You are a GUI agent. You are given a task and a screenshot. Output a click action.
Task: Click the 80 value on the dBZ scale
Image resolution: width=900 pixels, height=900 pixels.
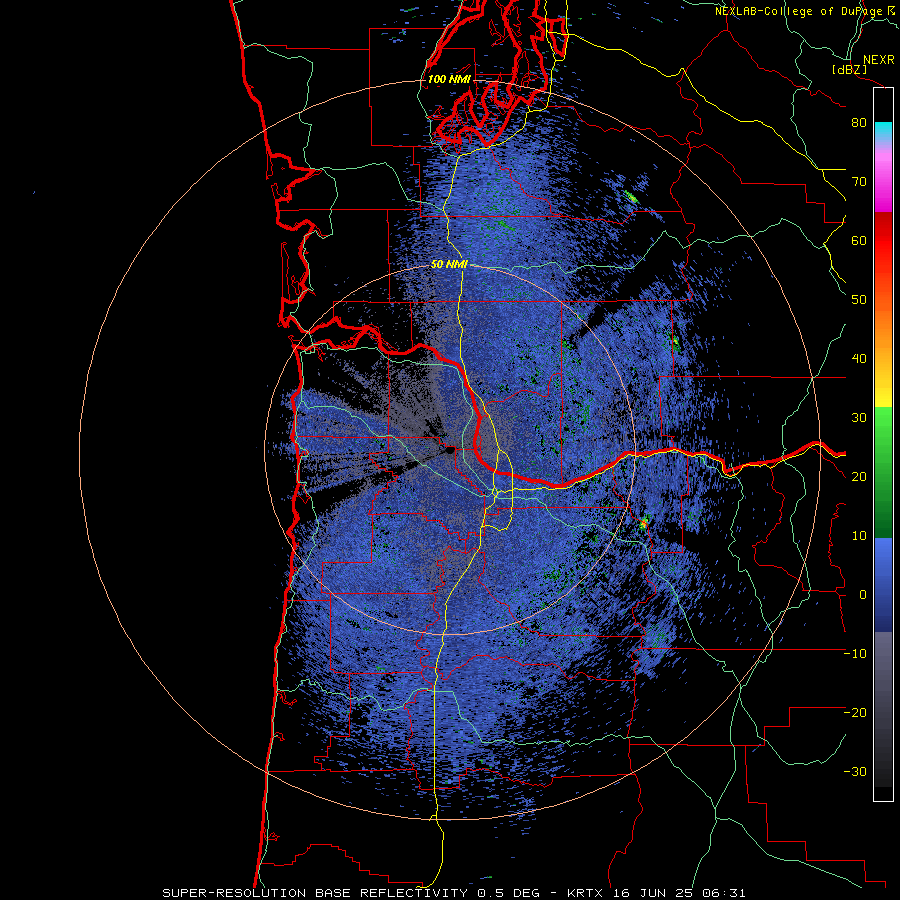point(859,123)
